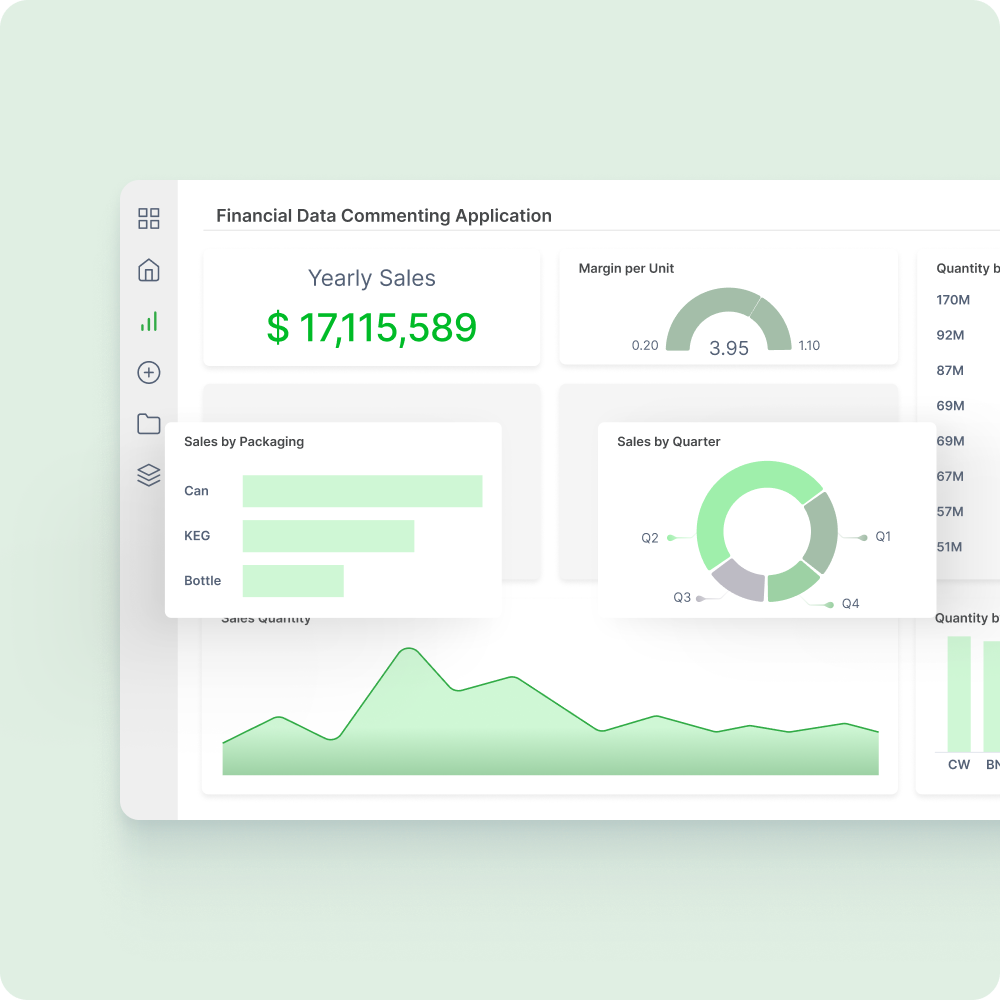The height and width of the screenshot is (1000, 1000).
Task: Click the CW bar in quantity chart
Action: pyautogui.click(x=959, y=694)
